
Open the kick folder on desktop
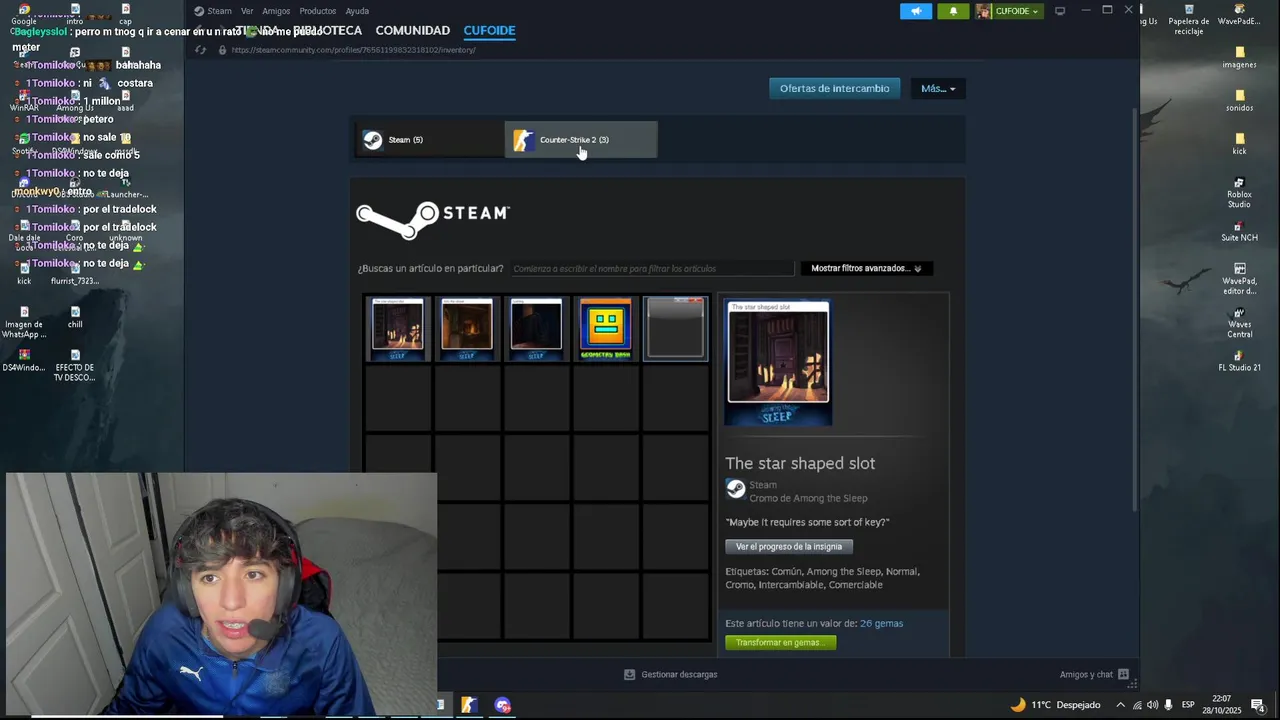tap(1240, 144)
